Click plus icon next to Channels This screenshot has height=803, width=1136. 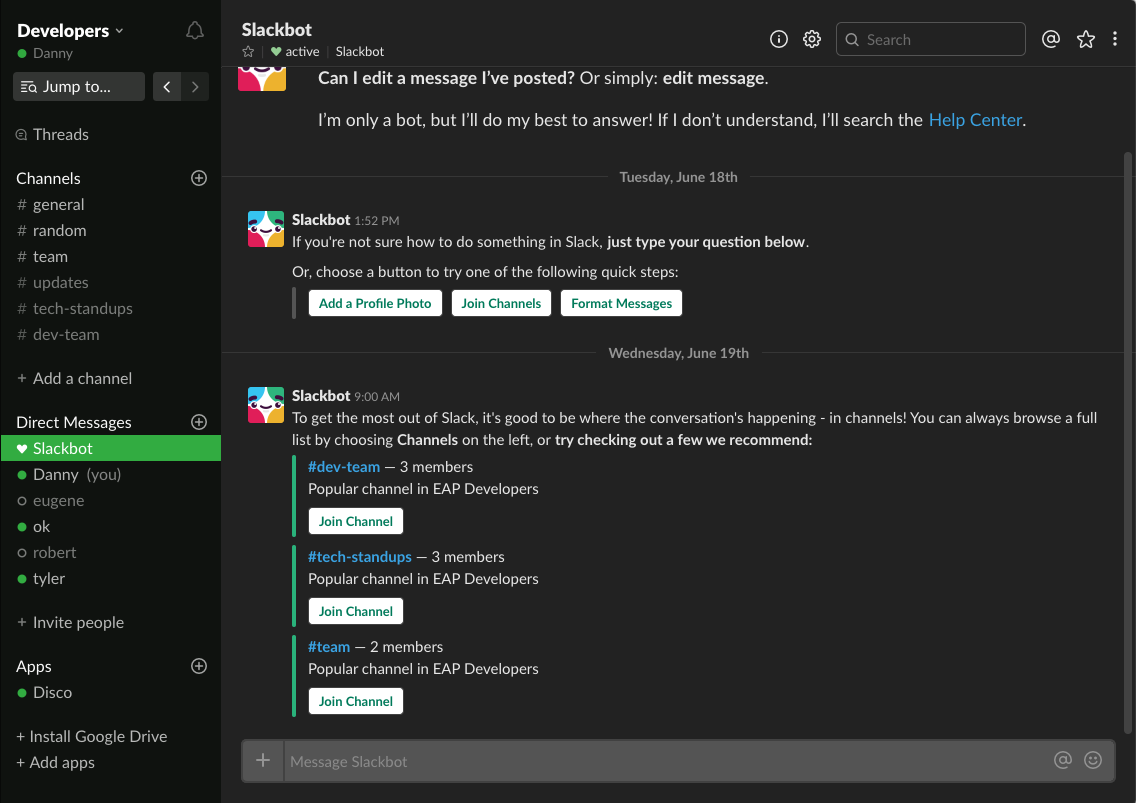[x=199, y=178]
